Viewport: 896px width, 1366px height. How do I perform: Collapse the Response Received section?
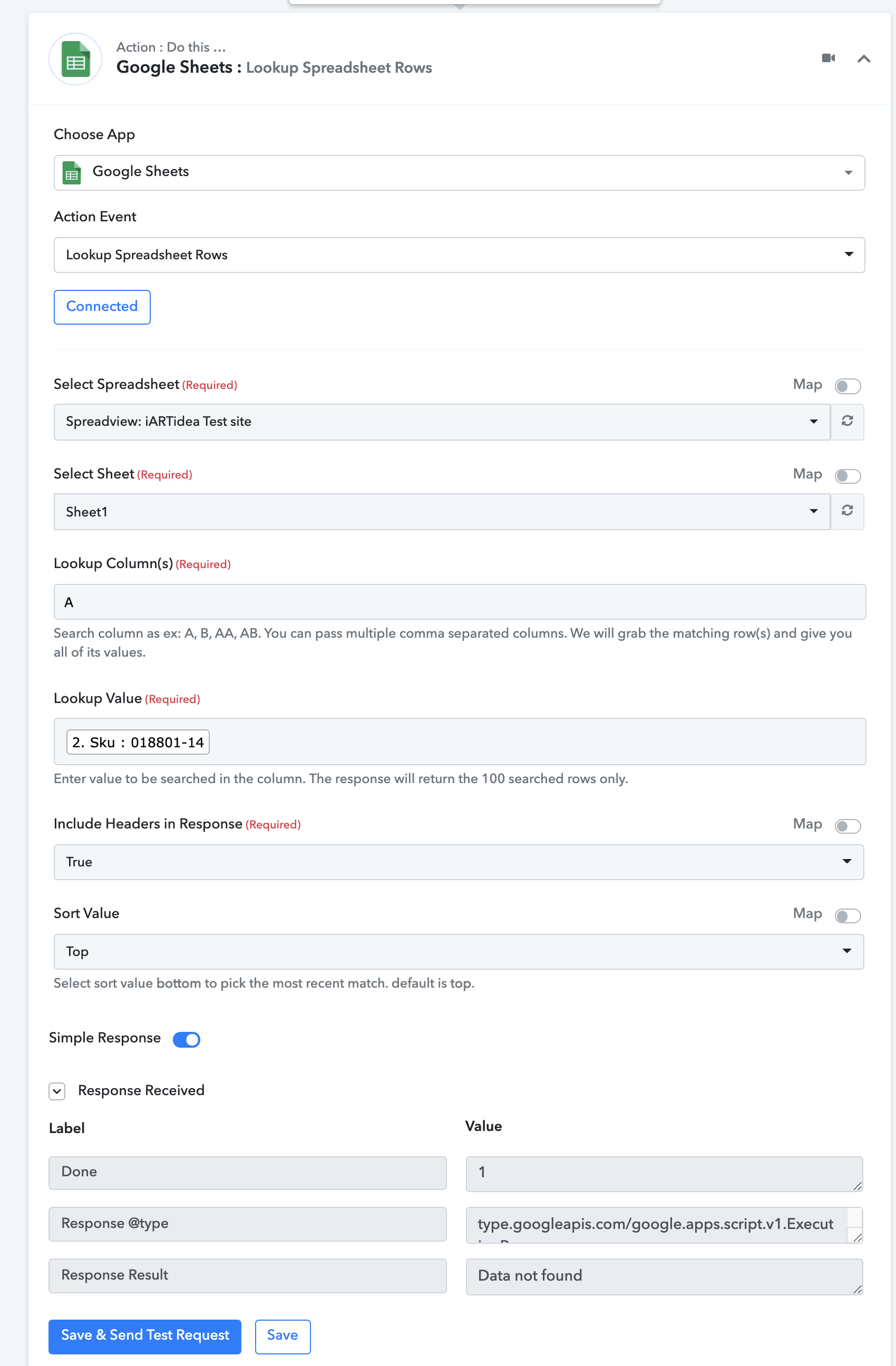(57, 1090)
